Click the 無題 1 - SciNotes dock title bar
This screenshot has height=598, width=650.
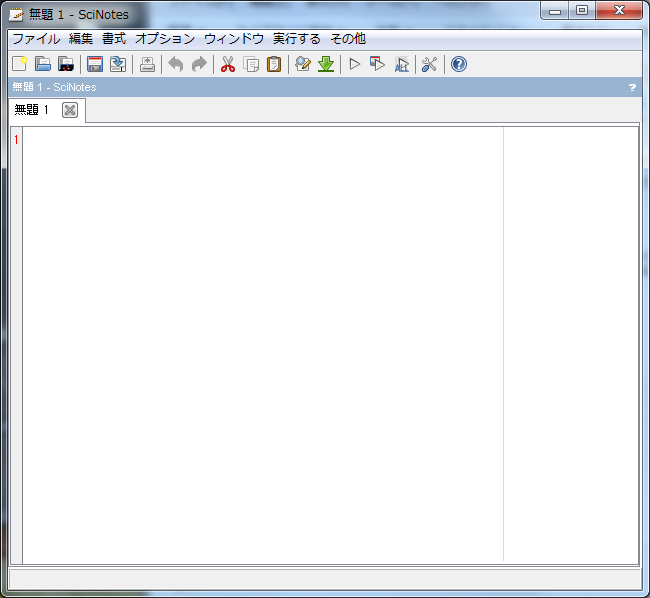click(x=325, y=87)
